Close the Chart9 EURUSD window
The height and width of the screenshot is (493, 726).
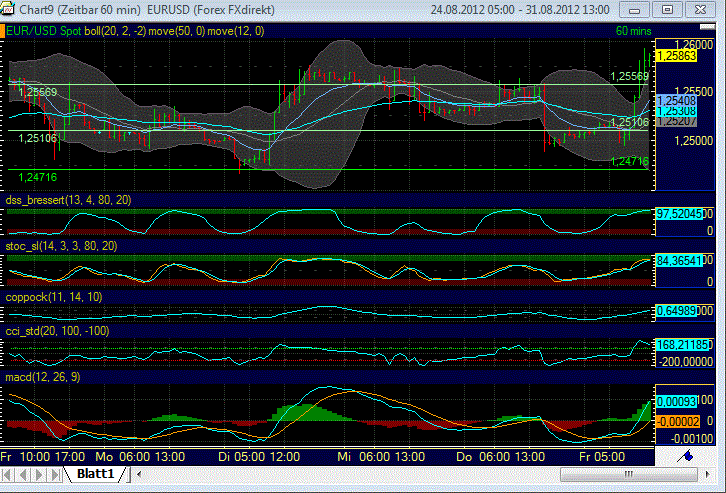pyautogui.click(x=700, y=10)
